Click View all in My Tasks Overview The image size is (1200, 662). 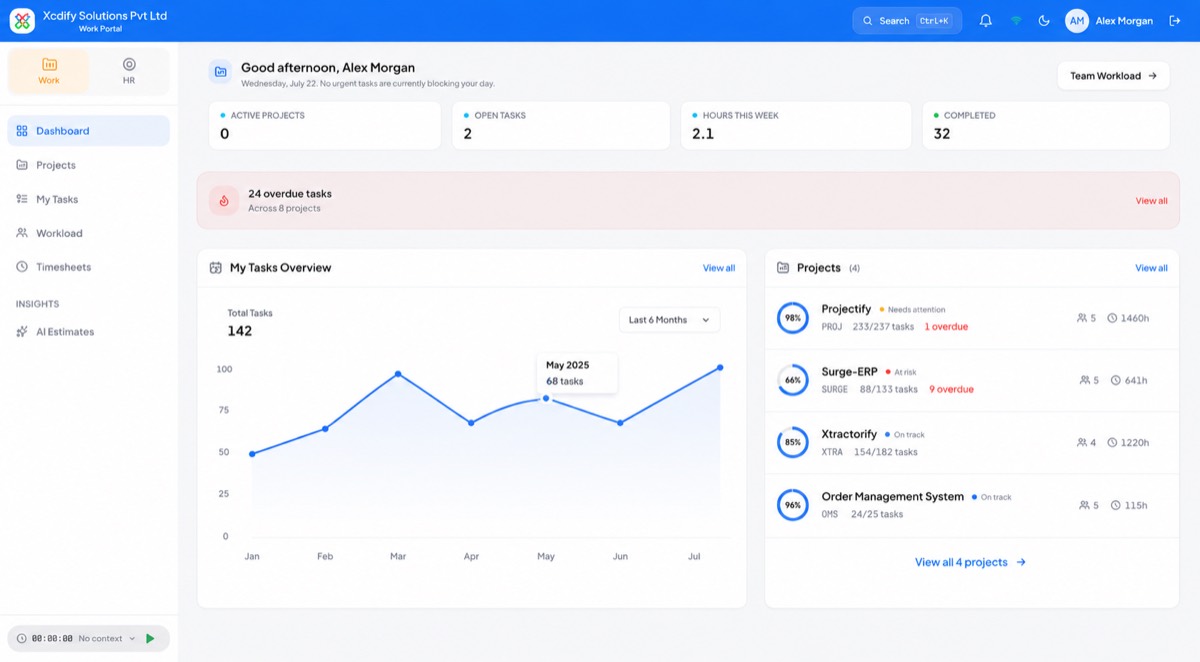tap(719, 268)
